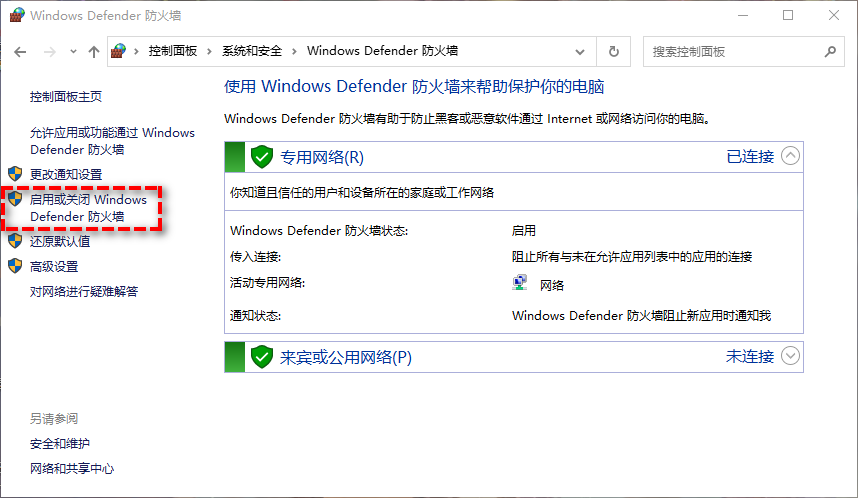Open 对网络进行疑难解答 link
Viewport: 858px width, 498px height.
(84, 292)
